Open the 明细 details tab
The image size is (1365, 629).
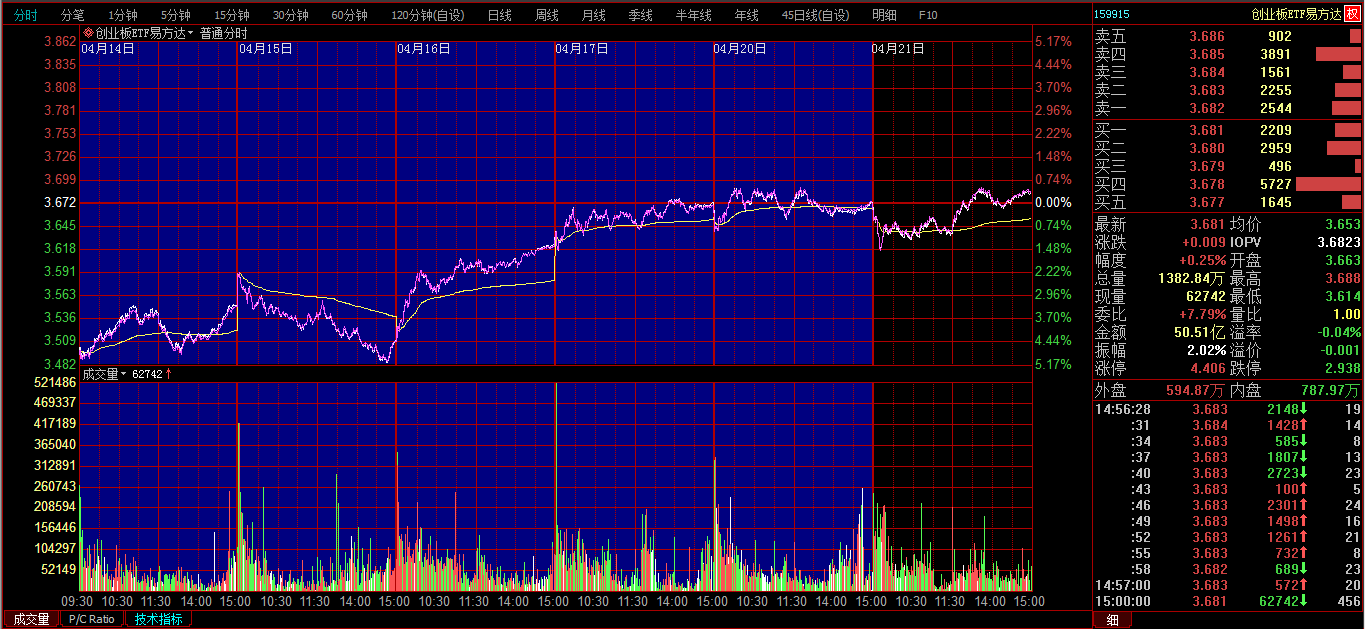coord(884,15)
